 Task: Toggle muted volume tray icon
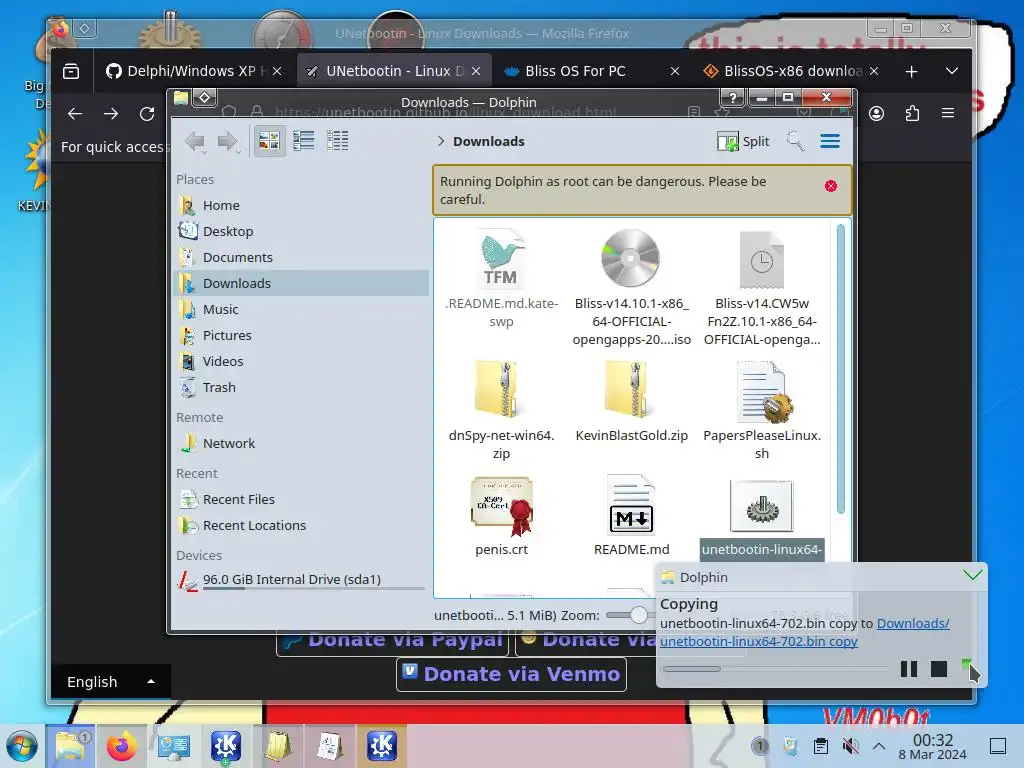(850, 746)
